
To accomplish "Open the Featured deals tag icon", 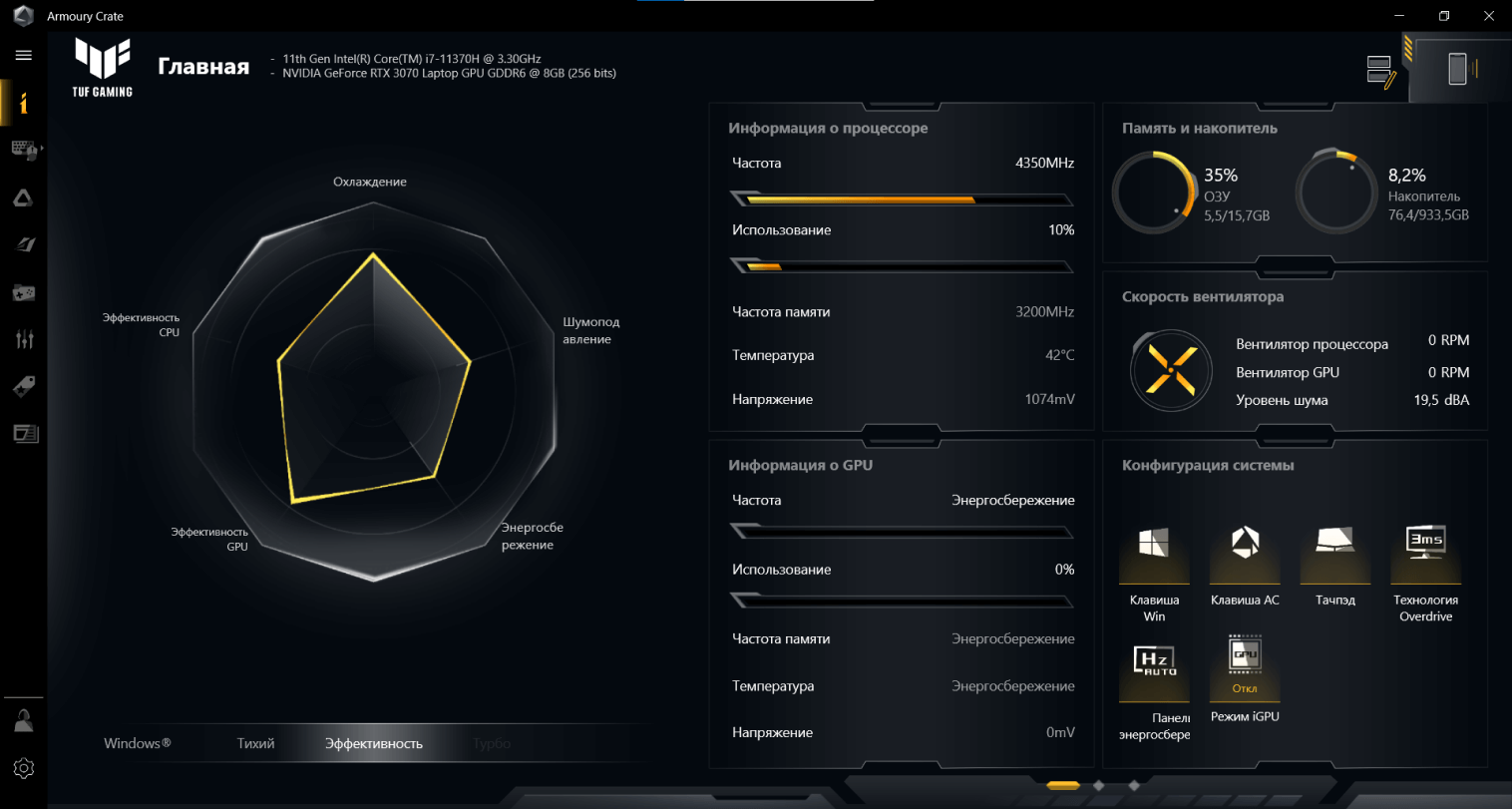I will (x=24, y=386).
